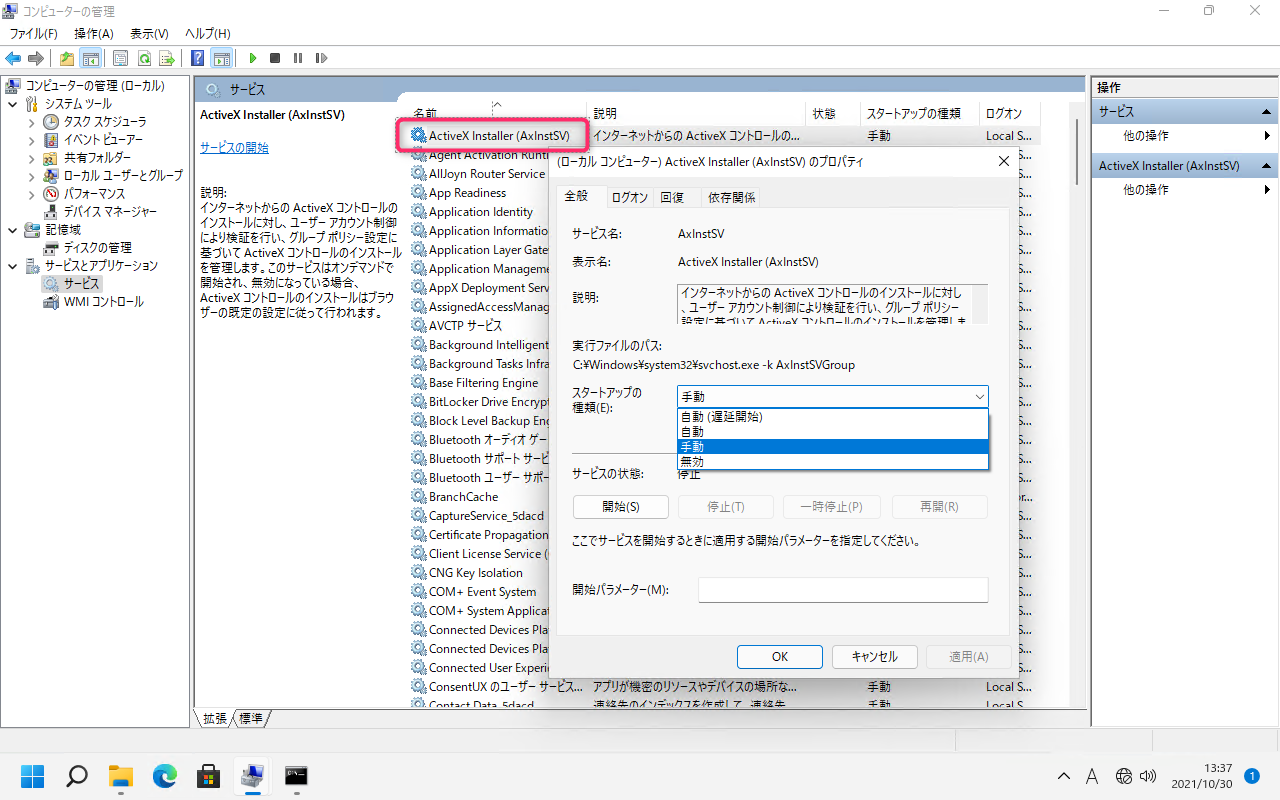
Task: Select サービス node in the tree
Action: [82, 283]
